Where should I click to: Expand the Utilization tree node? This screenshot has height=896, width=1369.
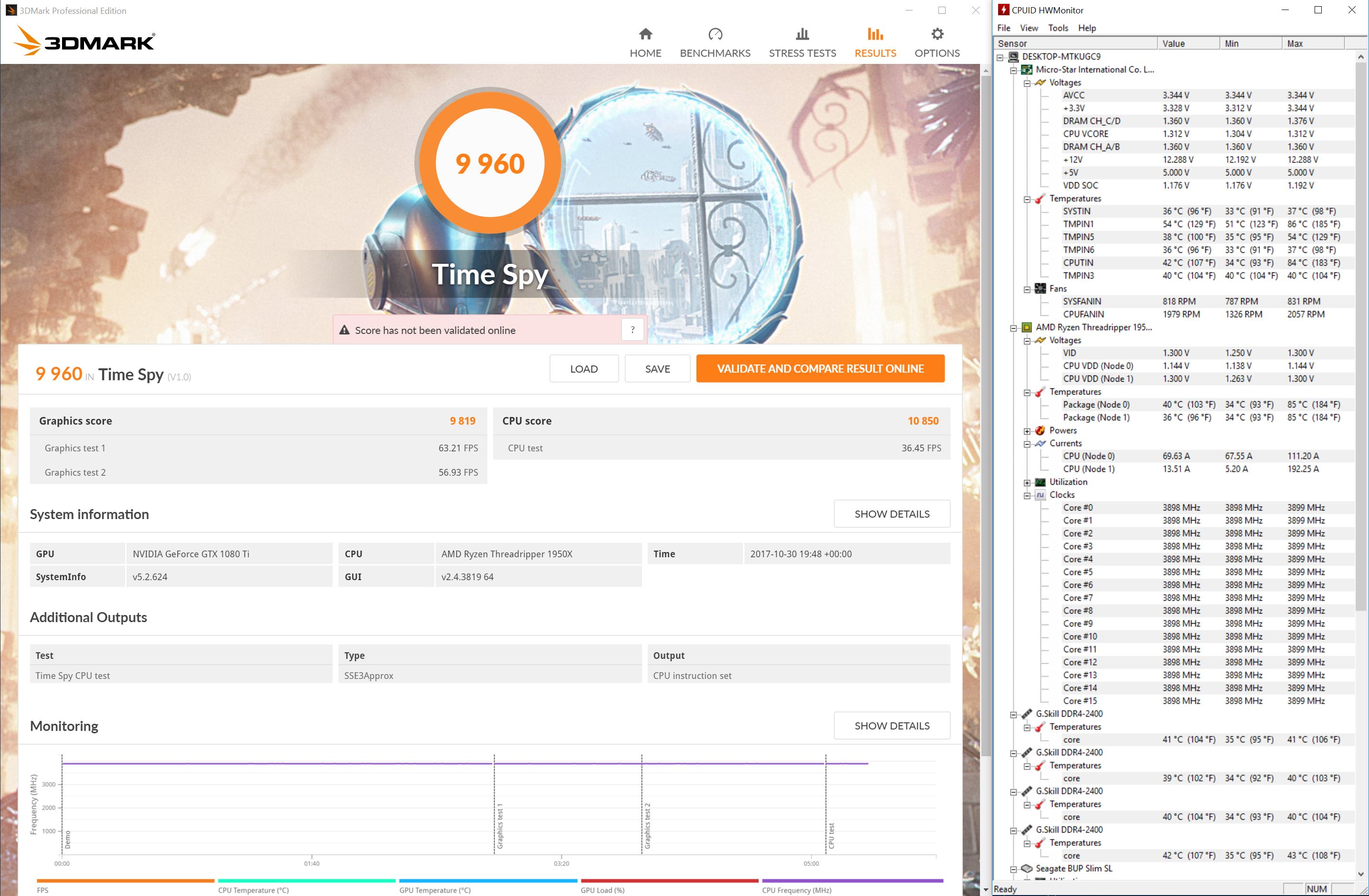pyautogui.click(x=1027, y=482)
